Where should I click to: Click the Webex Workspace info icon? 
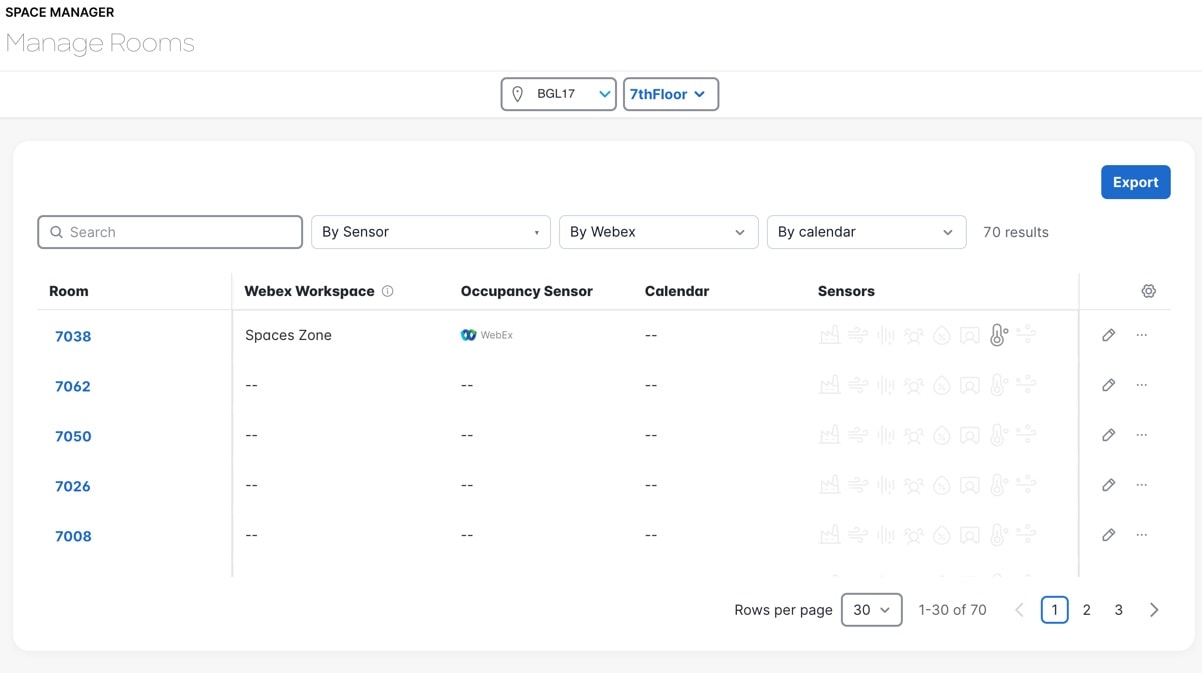point(388,291)
